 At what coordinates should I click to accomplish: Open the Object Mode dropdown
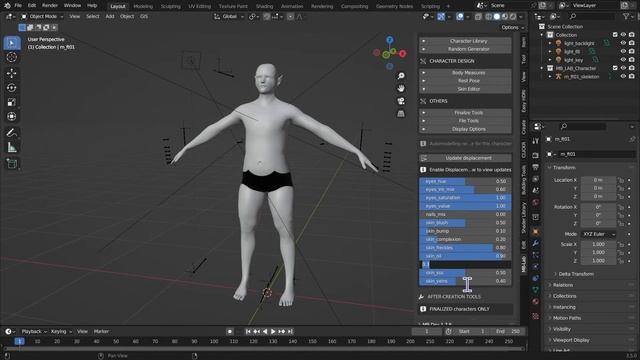(42, 17)
